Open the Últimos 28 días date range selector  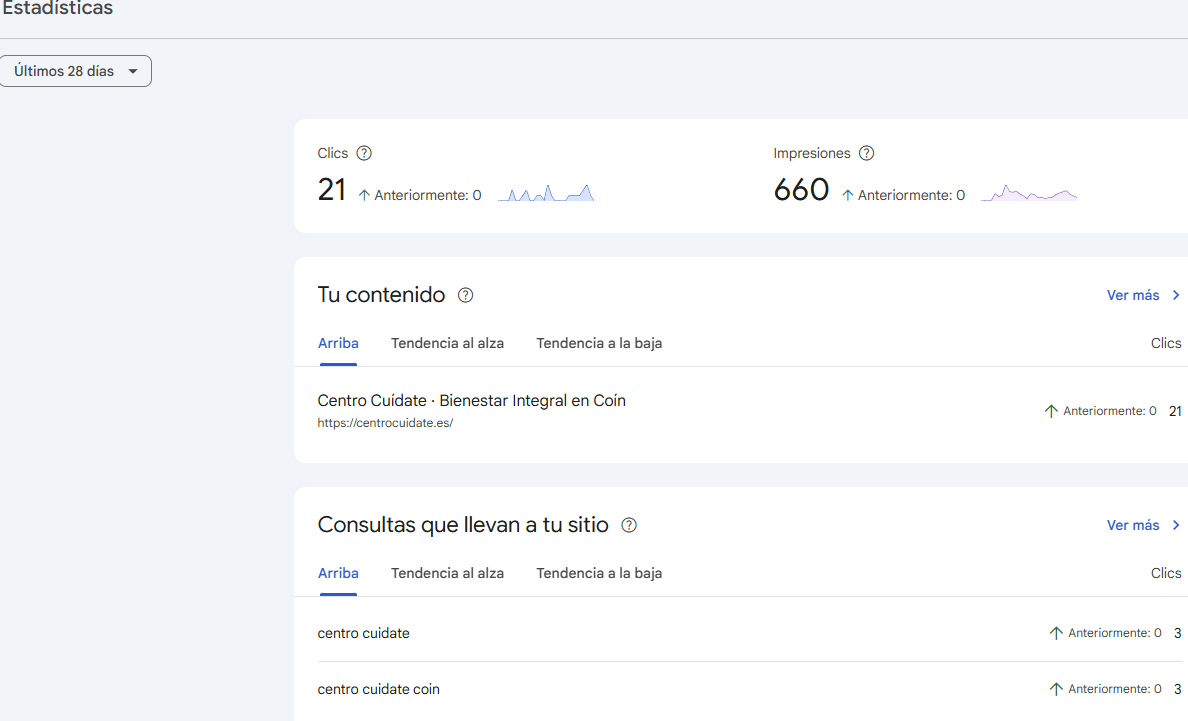click(75, 70)
